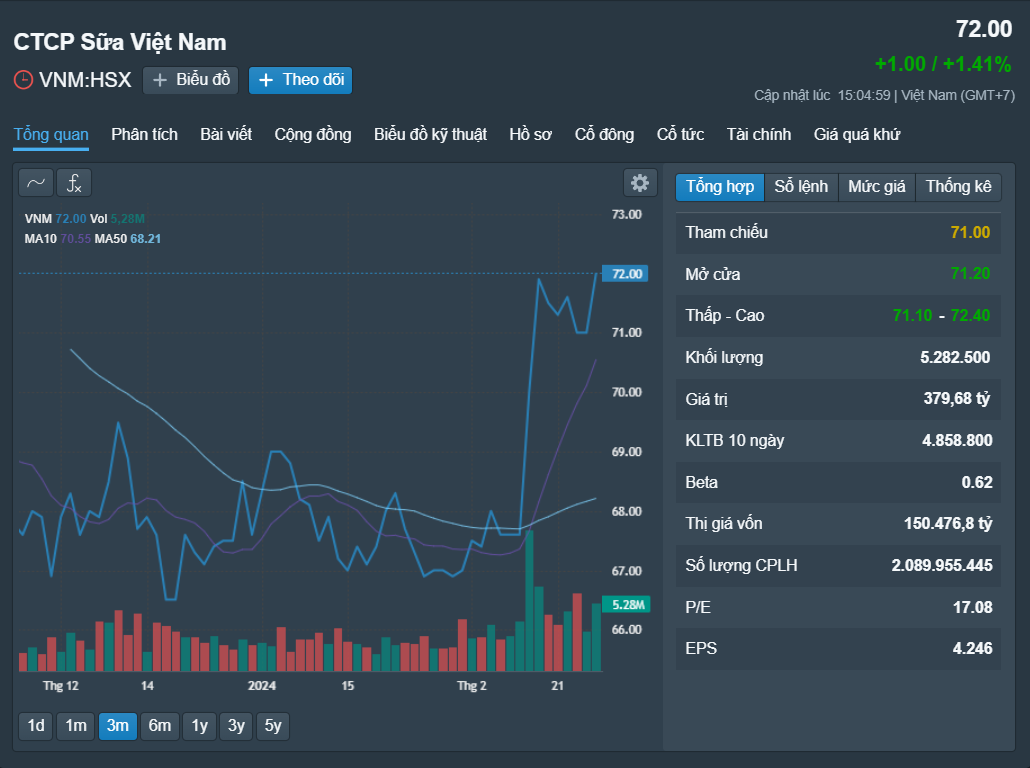Click the MA50 68.21 legend entry

pos(127,239)
